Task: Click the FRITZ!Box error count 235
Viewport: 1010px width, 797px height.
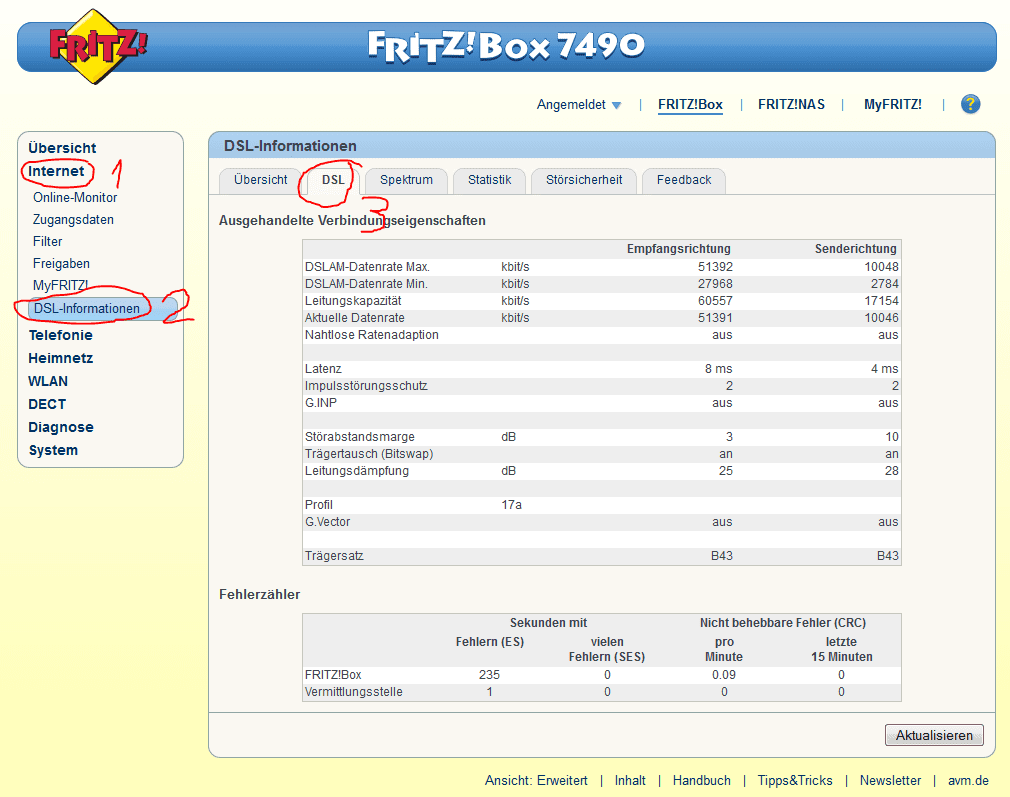Action: coord(489,675)
